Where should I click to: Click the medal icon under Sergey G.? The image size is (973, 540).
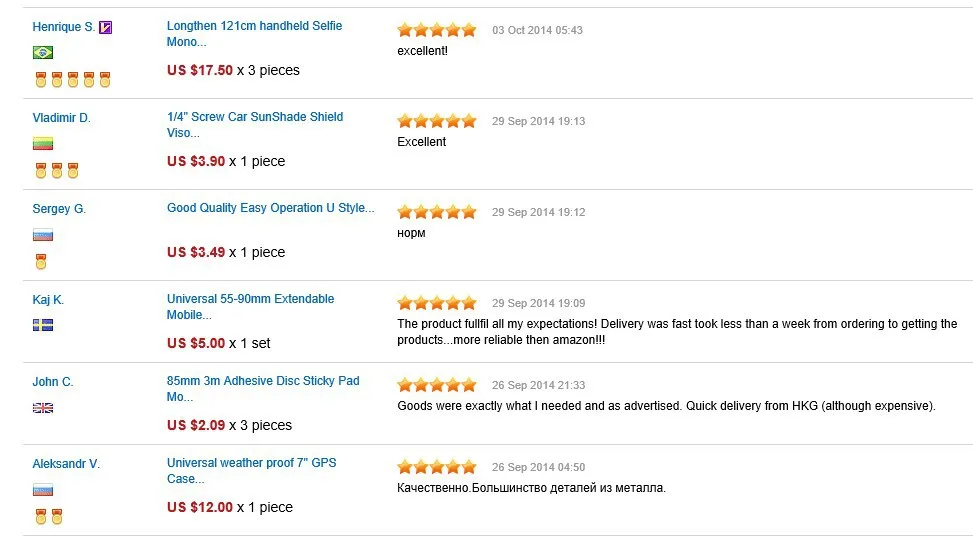[x=41, y=262]
